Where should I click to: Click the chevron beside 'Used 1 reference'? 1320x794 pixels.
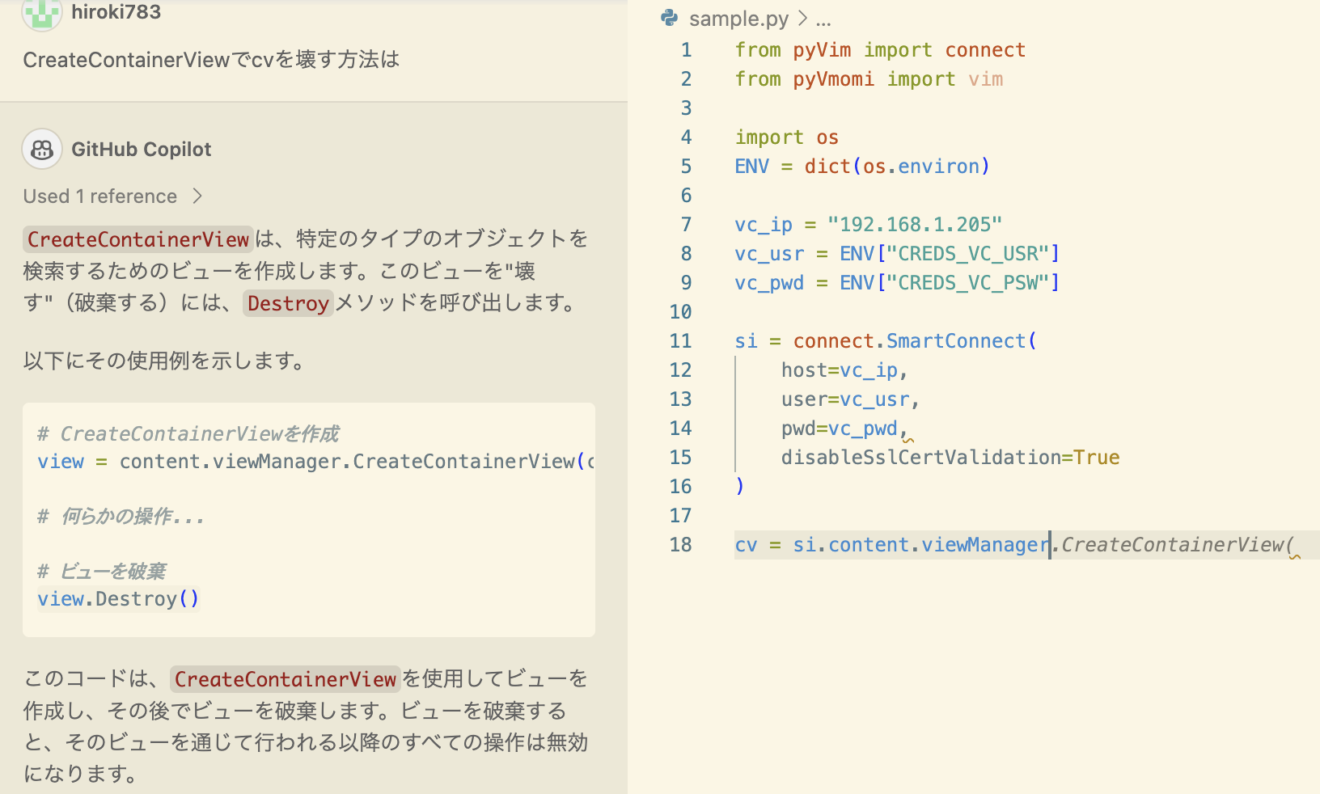[196, 196]
